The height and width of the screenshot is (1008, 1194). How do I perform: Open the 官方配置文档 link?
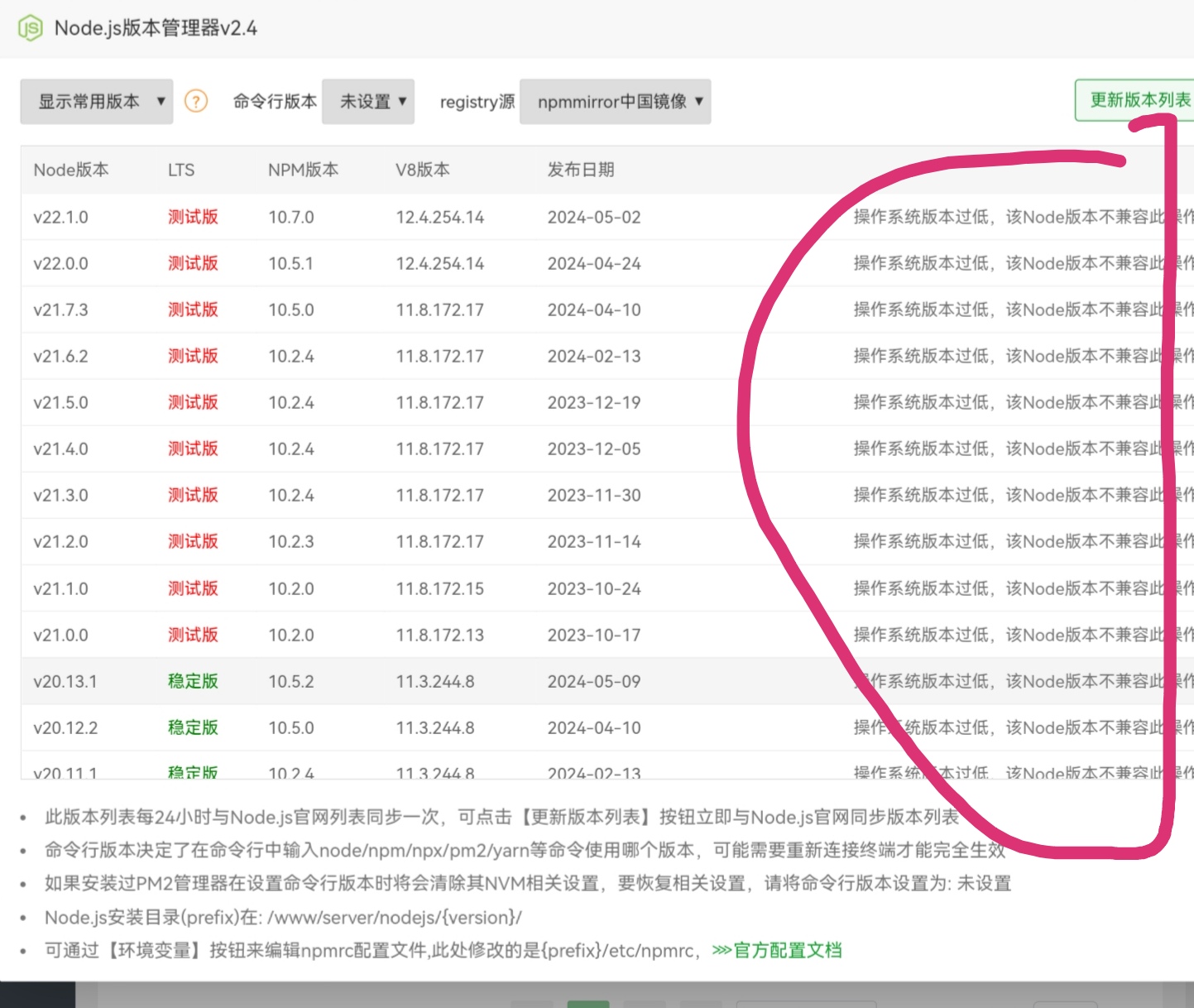[777, 950]
